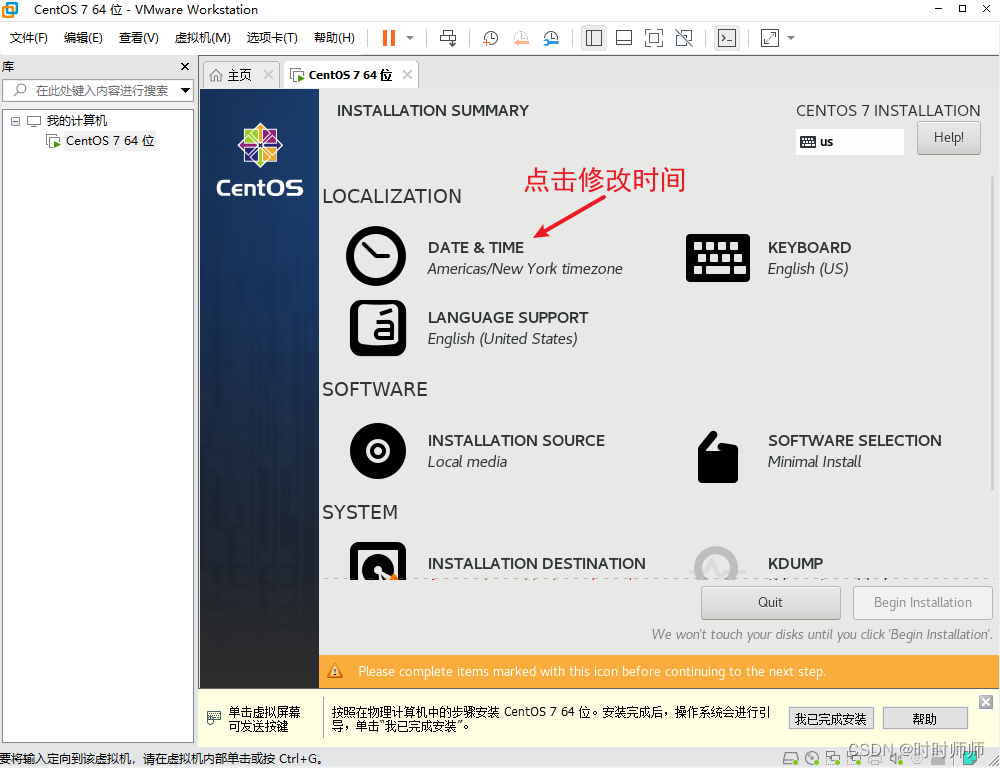Open KEYBOARD English (US) settings
The image size is (1000, 768).
(x=809, y=258)
